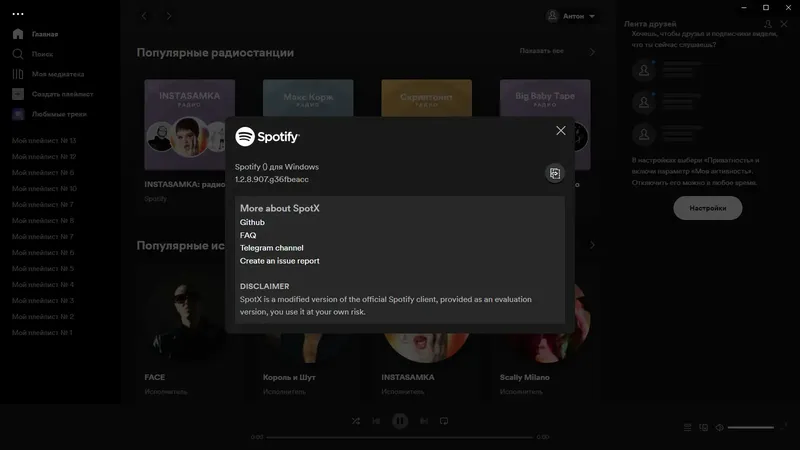The width and height of the screenshot is (800, 450).
Task: Go to Главная home in sidebar
Action: click(x=35, y=34)
